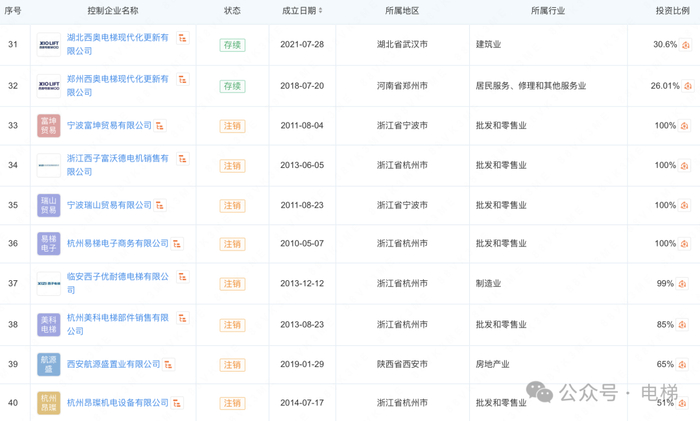Open structure chart icon beside 杭州美科电梯部件销售有限公司

coord(183,318)
